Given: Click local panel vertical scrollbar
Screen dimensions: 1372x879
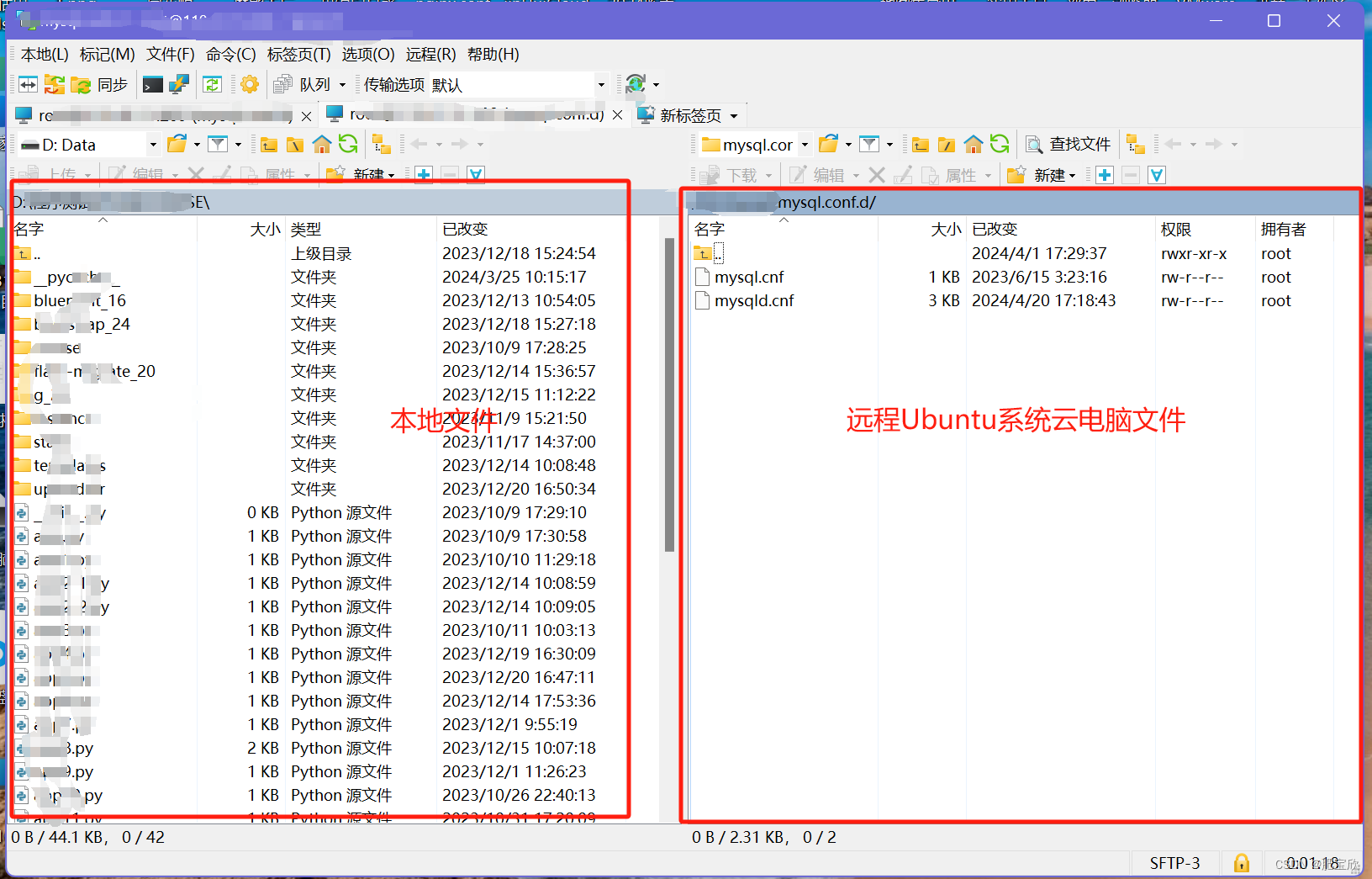Looking at the screenshot, I should click(x=669, y=395).
